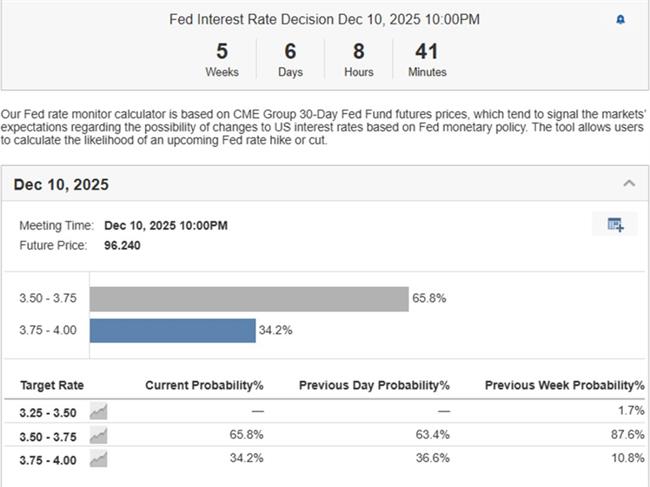Click the Previous Day Probability% column header
650x487 pixels.
[375, 385]
